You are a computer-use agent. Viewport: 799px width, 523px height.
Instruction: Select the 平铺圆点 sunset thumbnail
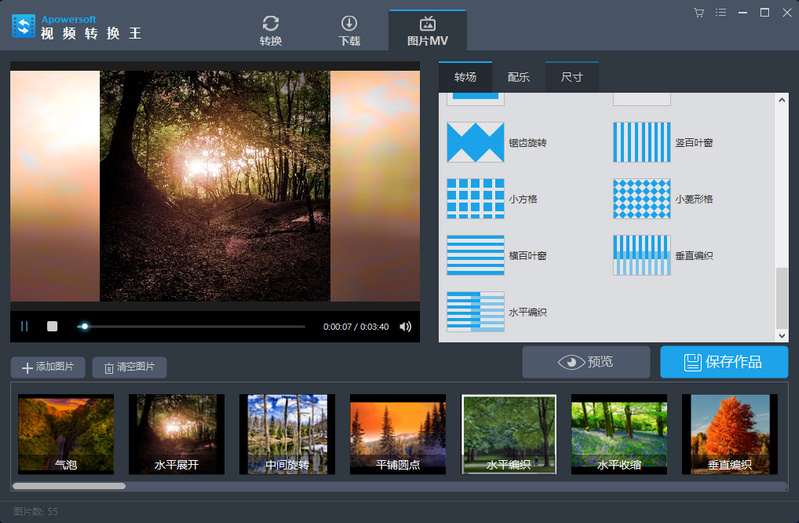point(398,434)
